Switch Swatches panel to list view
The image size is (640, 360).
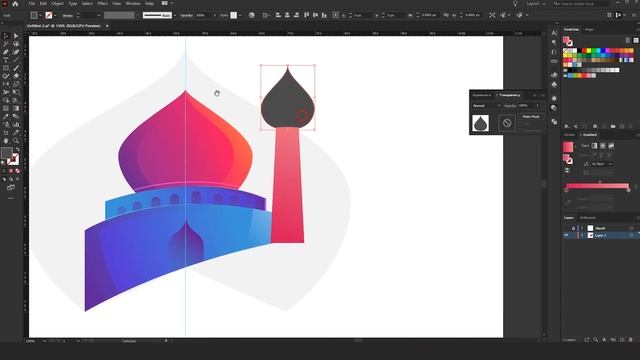[628, 40]
